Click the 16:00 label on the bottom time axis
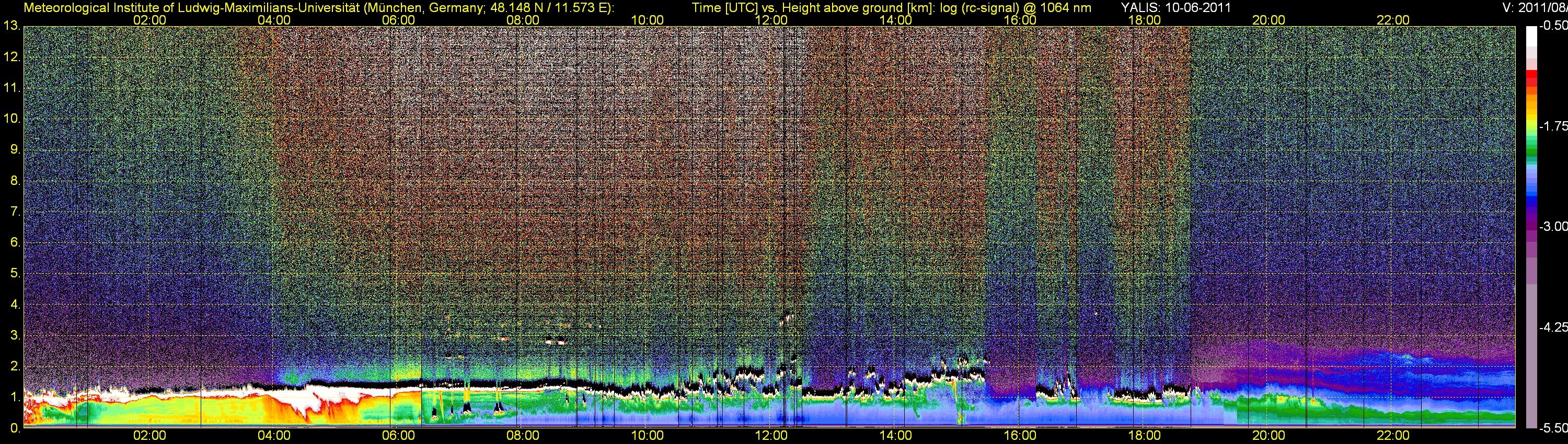The width and height of the screenshot is (1568, 444). (x=1020, y=436)
